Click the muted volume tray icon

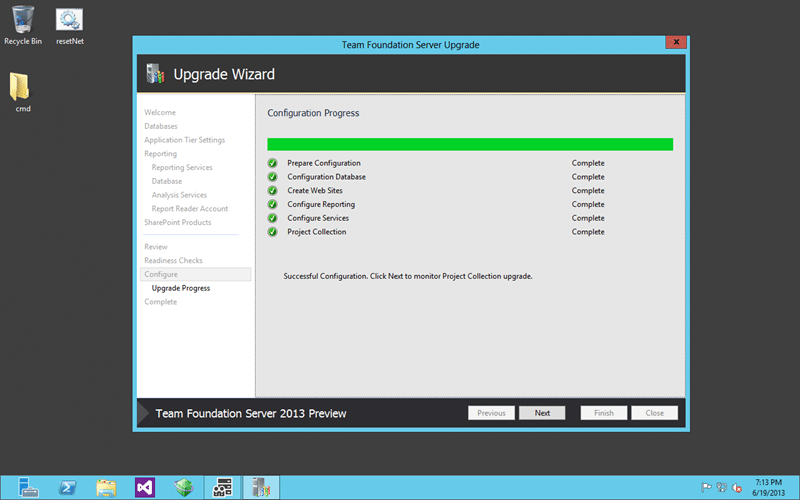pyautogui.click(x=737, y=488)
